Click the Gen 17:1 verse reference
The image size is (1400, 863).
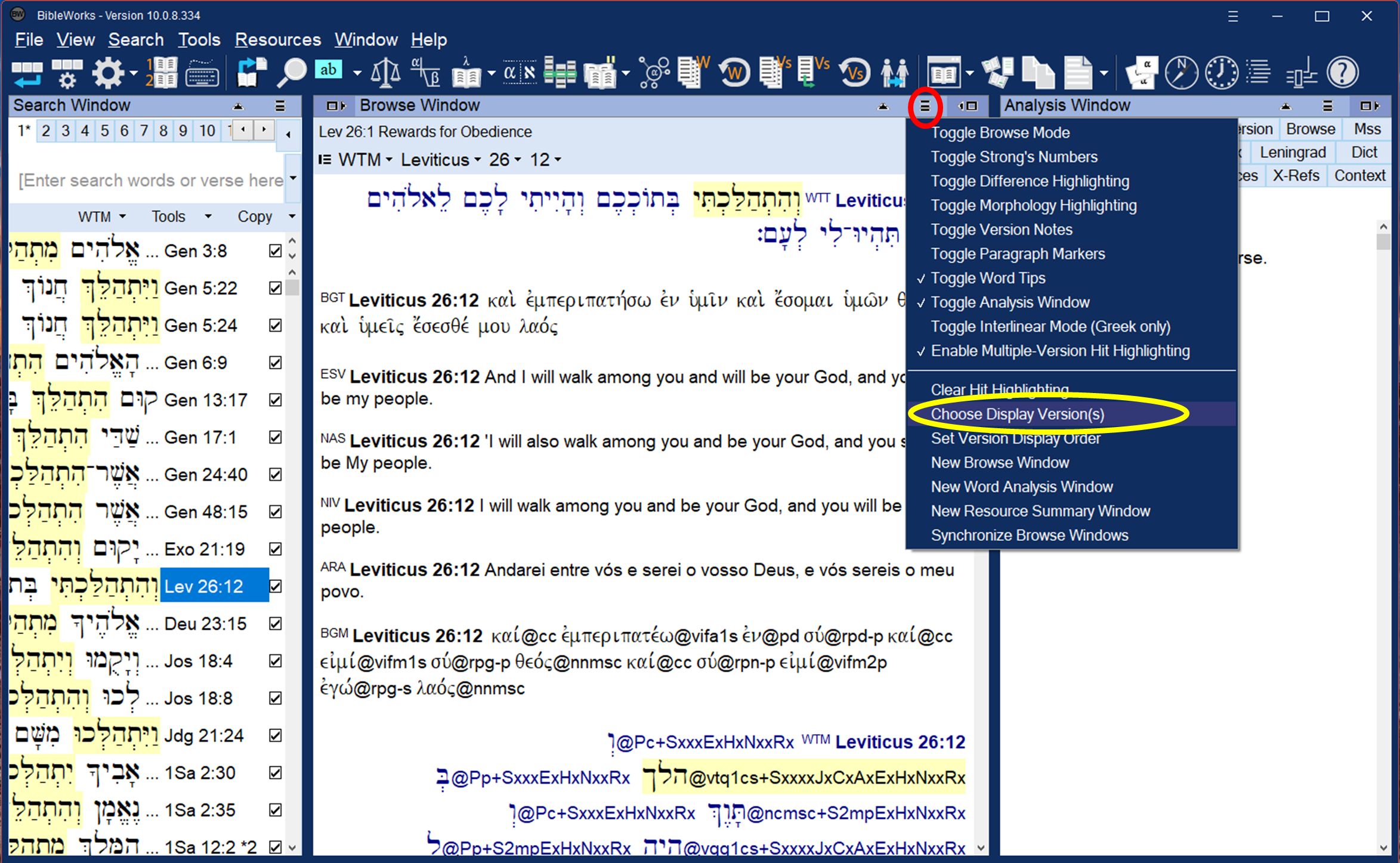(x=200, y=437)
